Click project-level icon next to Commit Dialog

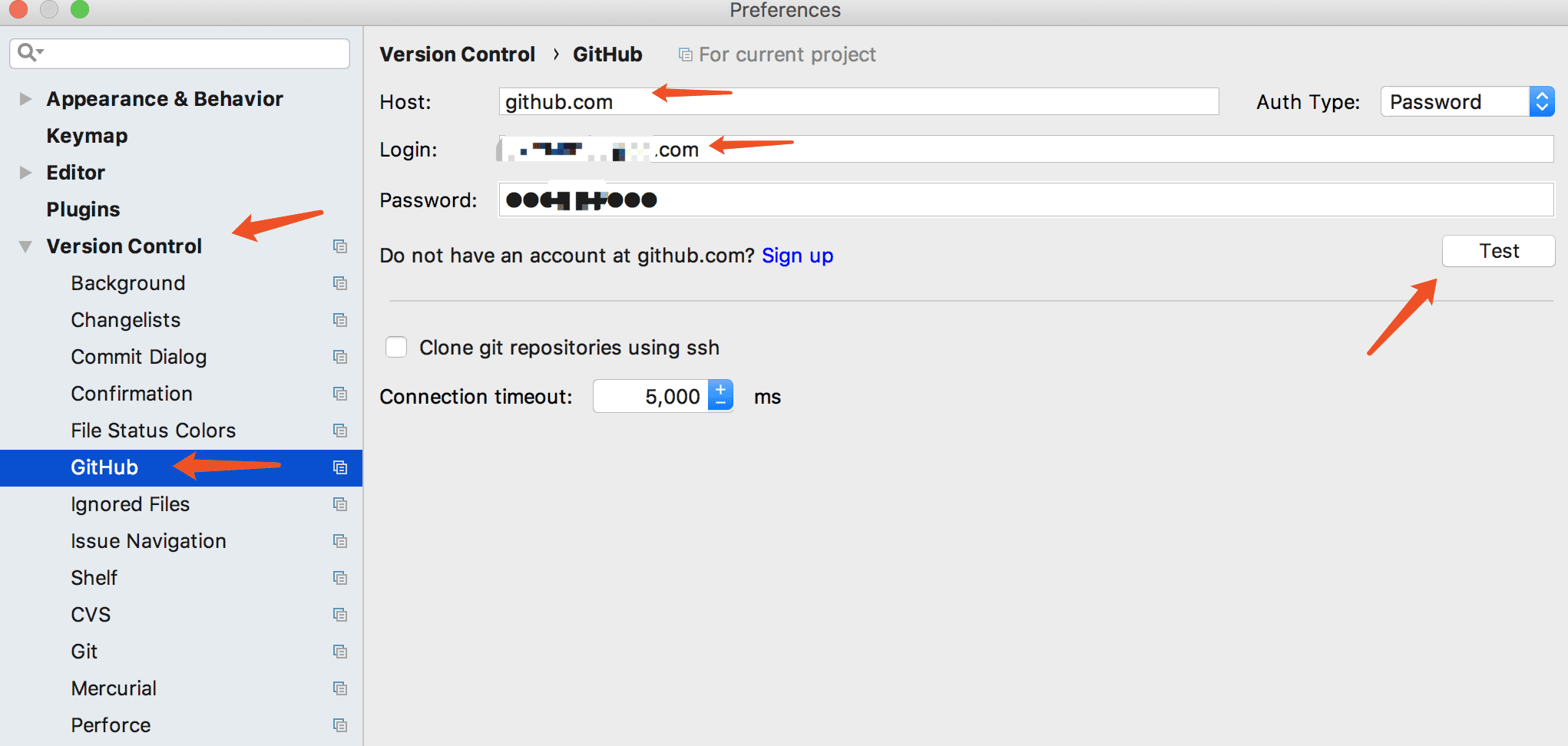[x=340, y=357]
